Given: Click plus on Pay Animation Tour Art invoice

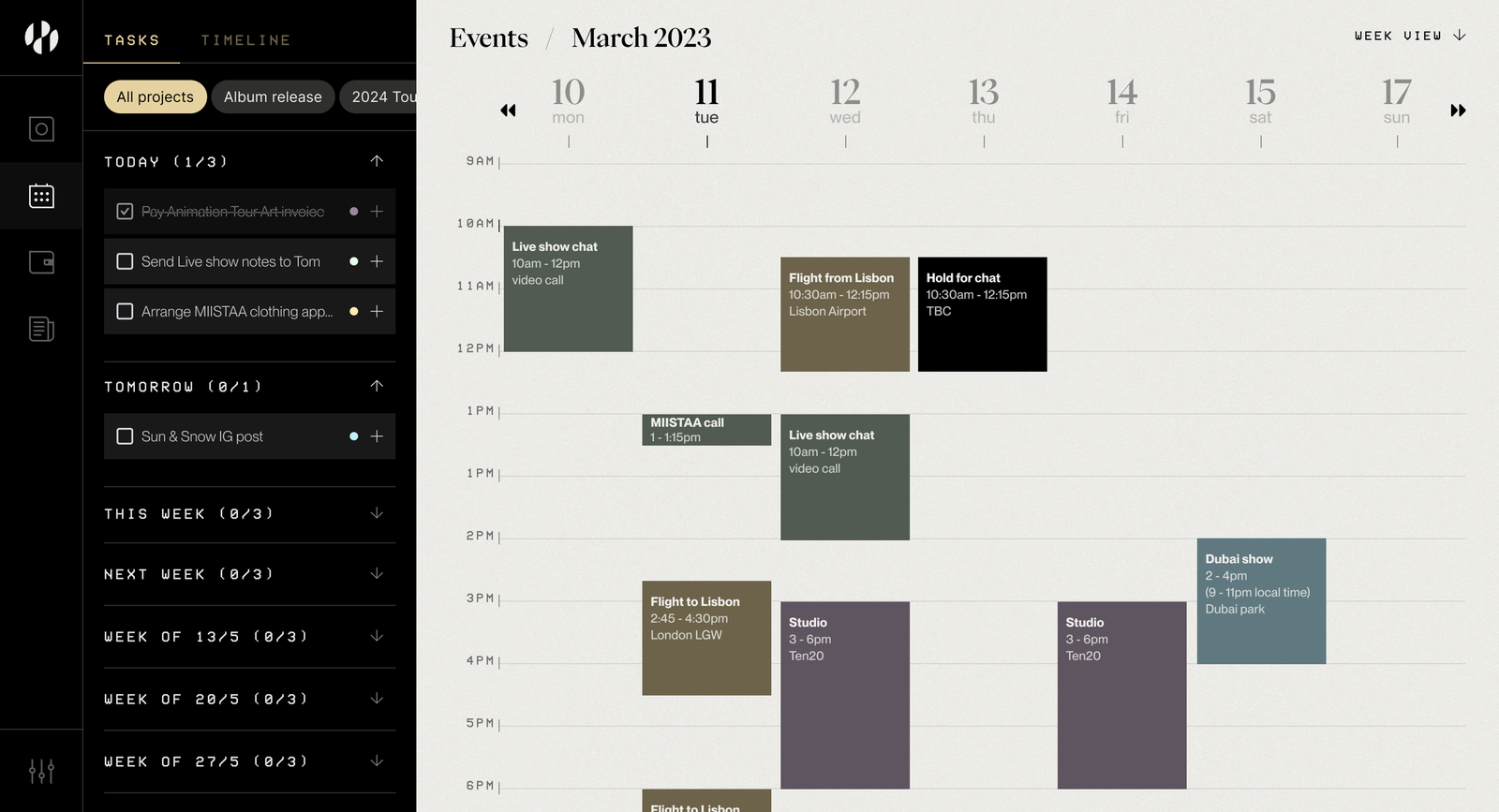Looking at the screenshot, I should (377, 212).
